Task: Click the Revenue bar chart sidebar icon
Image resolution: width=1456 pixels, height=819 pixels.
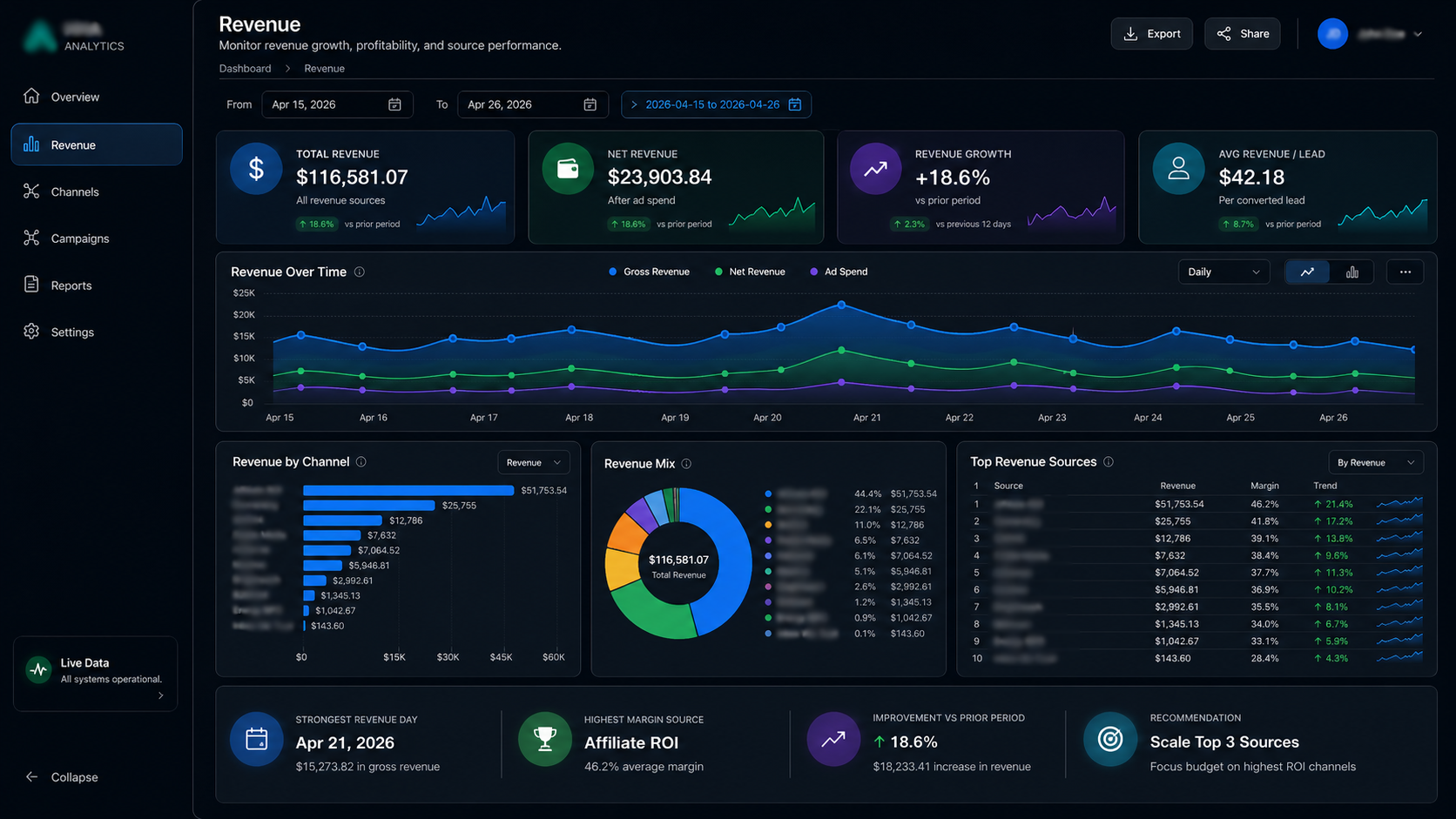Action: [x=31, y=144]
